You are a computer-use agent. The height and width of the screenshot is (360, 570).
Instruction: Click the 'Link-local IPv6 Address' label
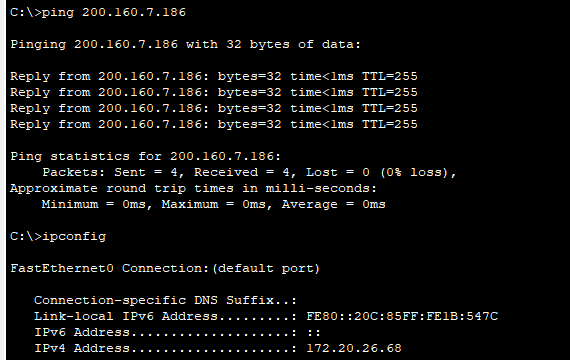pyautogui.click(x=125, y=316)
